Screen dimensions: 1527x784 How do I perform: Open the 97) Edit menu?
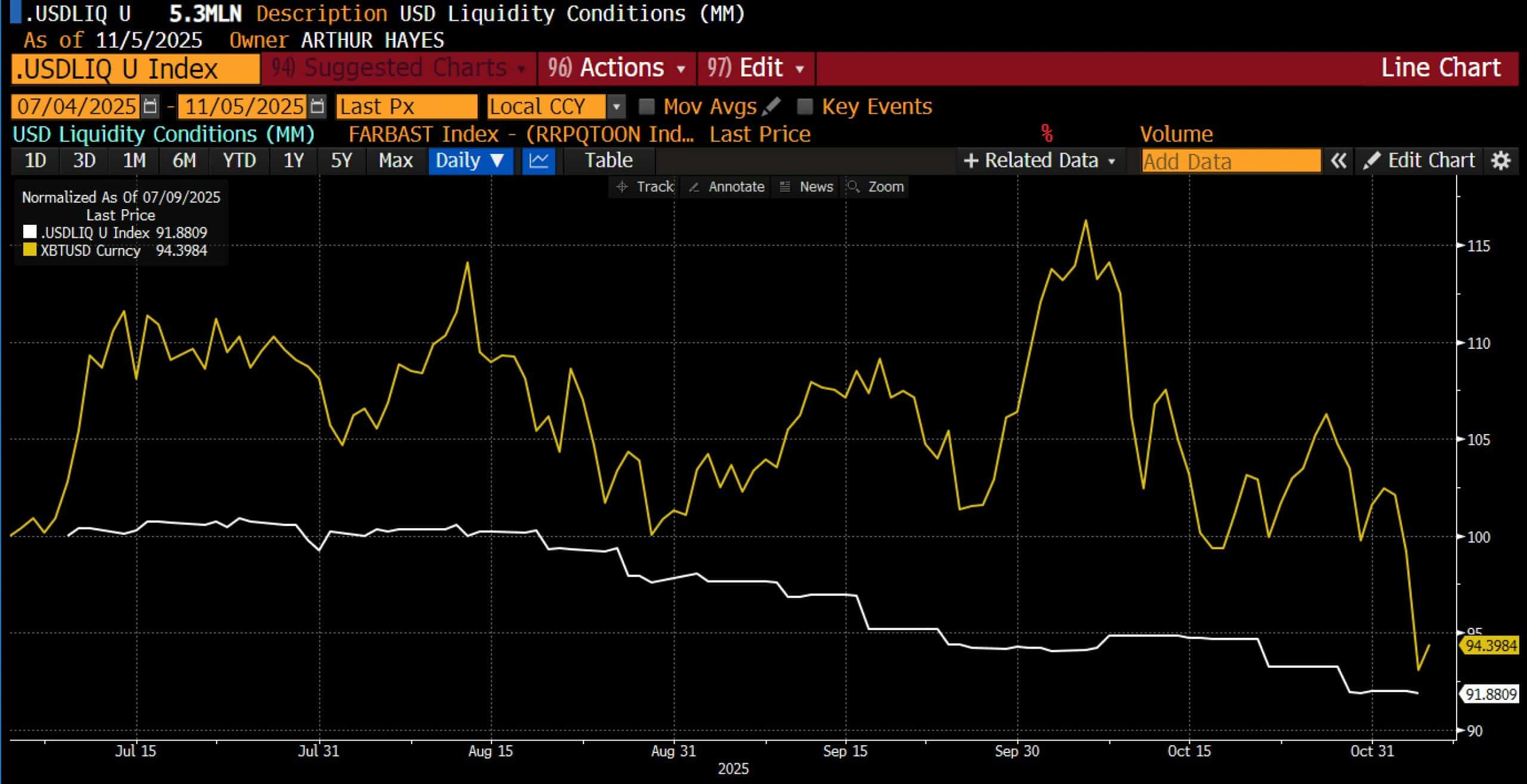[756, 68]
